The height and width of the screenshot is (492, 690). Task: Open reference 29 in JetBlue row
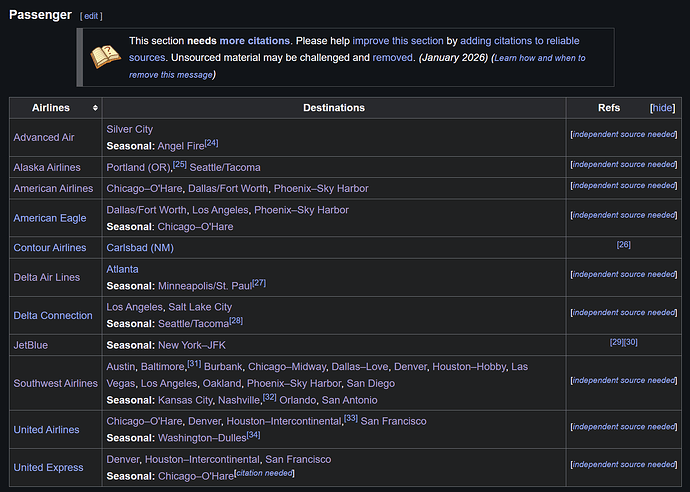coord(617,342)
